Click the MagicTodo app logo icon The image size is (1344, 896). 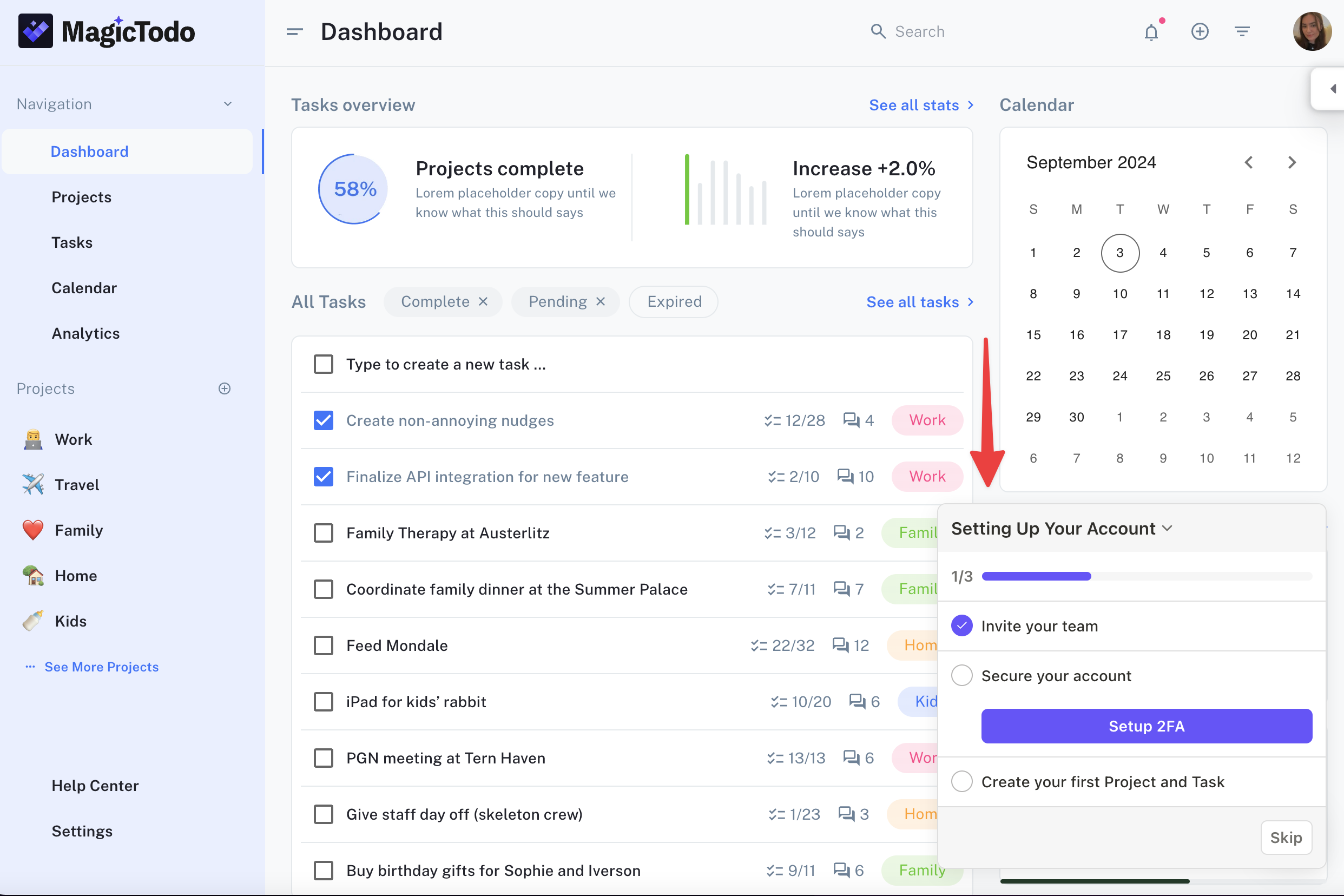35,31
